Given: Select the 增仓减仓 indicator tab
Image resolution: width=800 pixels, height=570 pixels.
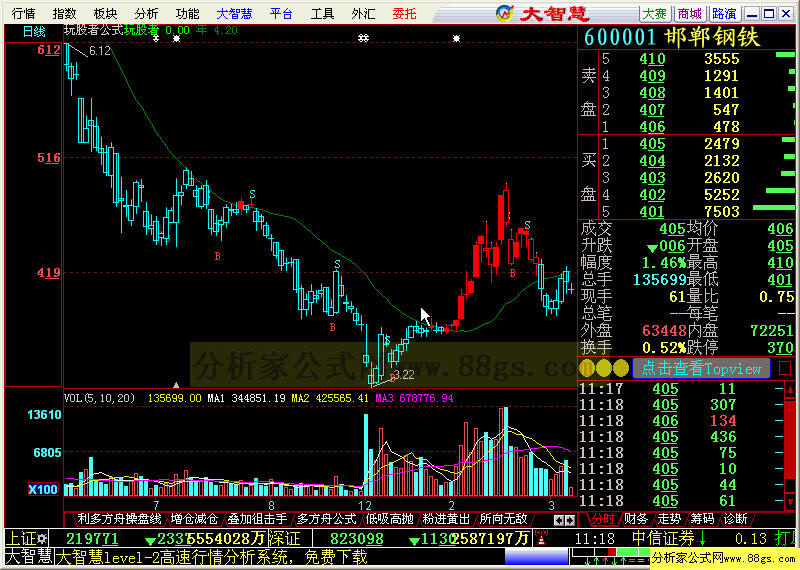Looking at the screenshot, I should click(x=194, y=519).
